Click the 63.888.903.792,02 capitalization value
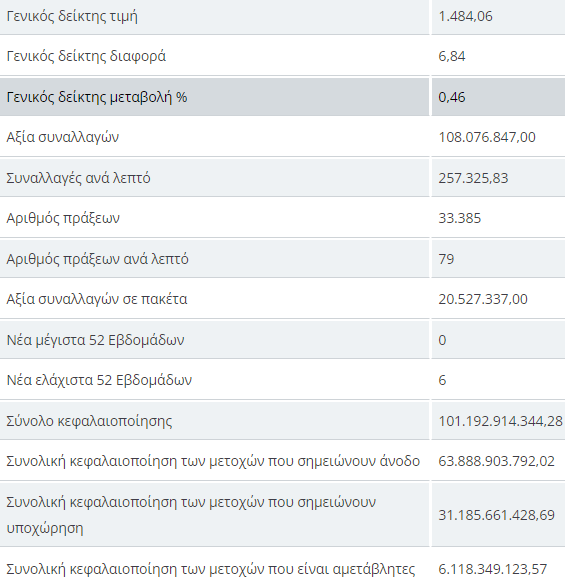The width and height of the screenshot is (565, 583). click(x=497, y=461)
